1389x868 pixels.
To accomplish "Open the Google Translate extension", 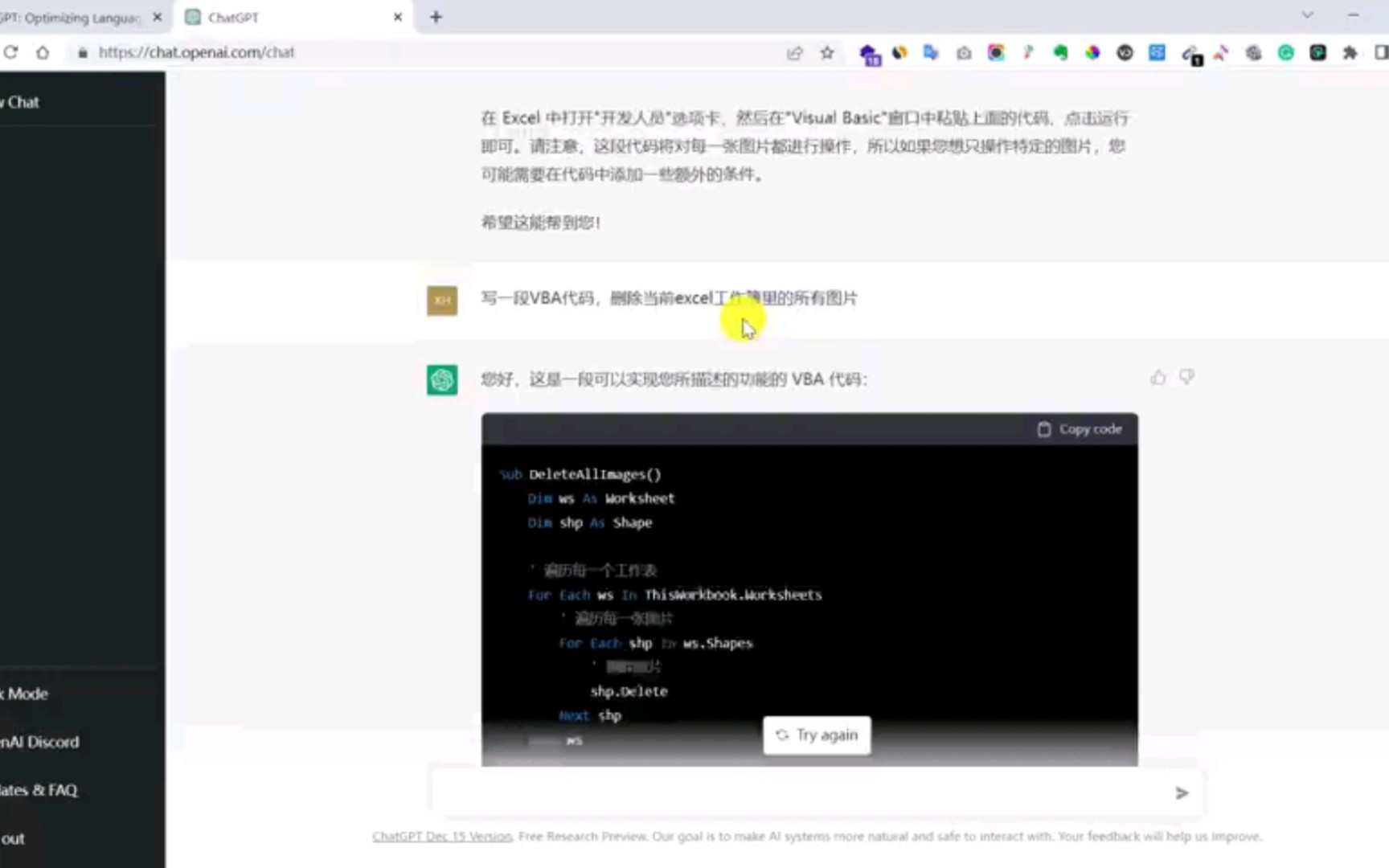I will point(931,53).
